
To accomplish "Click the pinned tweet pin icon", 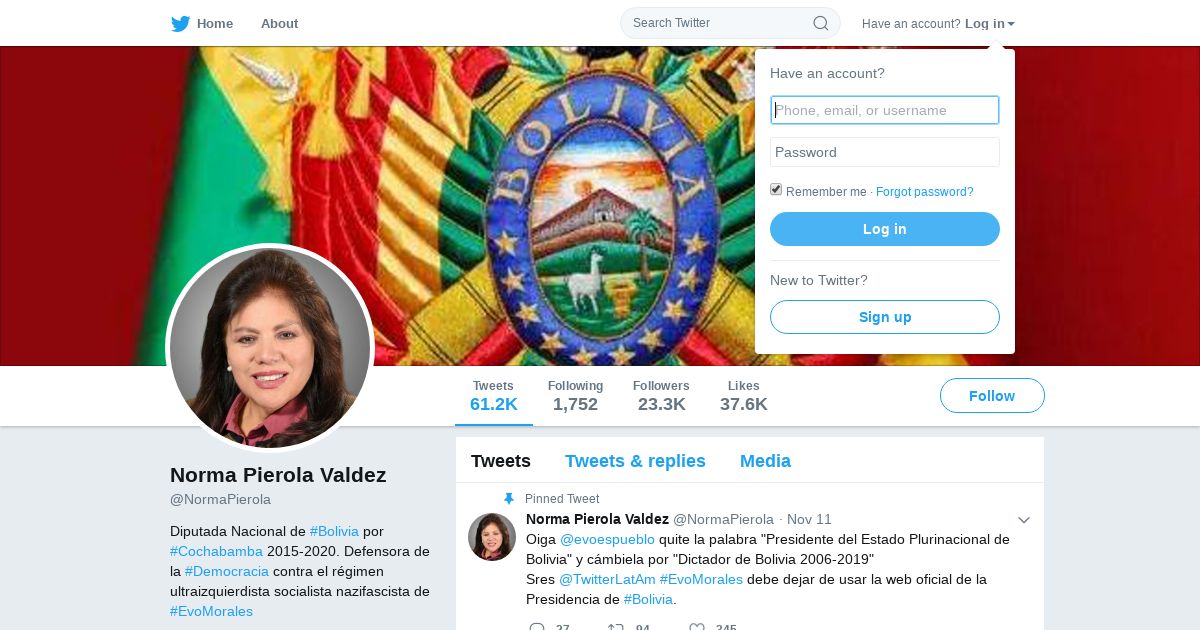I will pyautogui.click(x=509, y=499).
